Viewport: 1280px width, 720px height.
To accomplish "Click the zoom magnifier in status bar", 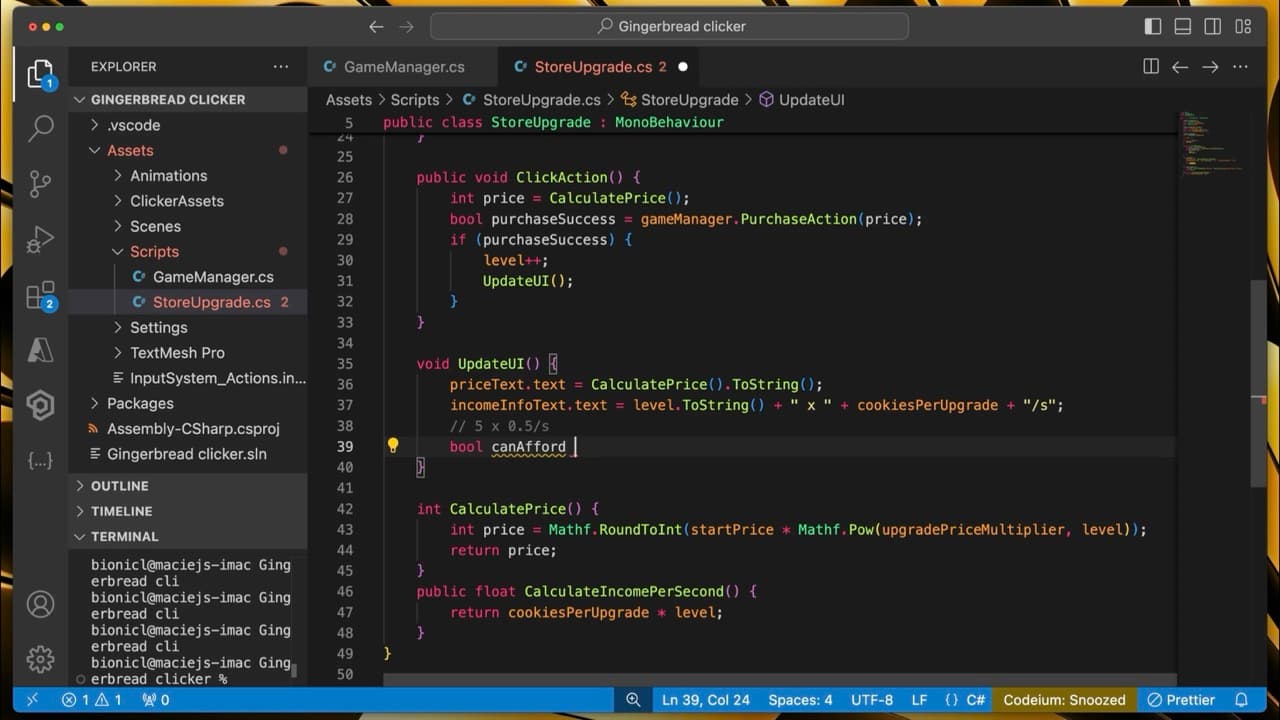I will [633, 700].
